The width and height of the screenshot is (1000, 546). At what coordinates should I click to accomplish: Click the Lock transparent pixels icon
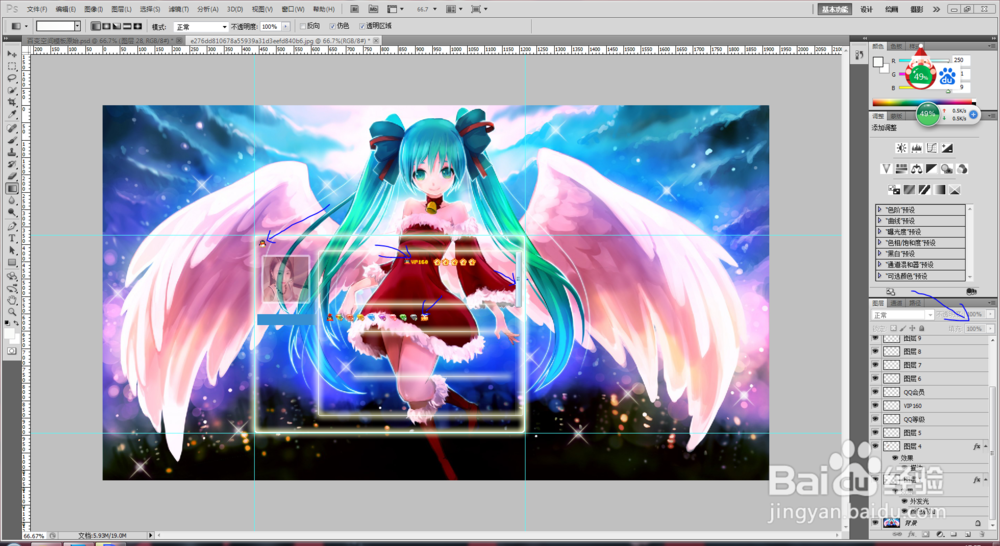click(x=893, y=328)
